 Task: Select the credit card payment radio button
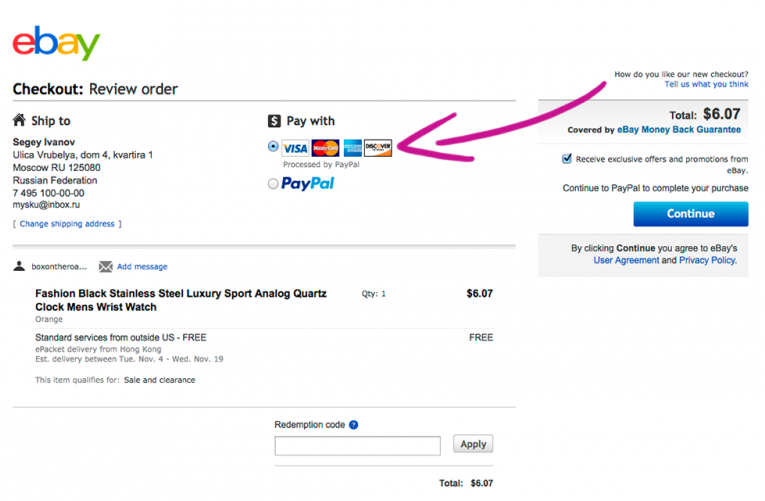click(x=273, y=146)
